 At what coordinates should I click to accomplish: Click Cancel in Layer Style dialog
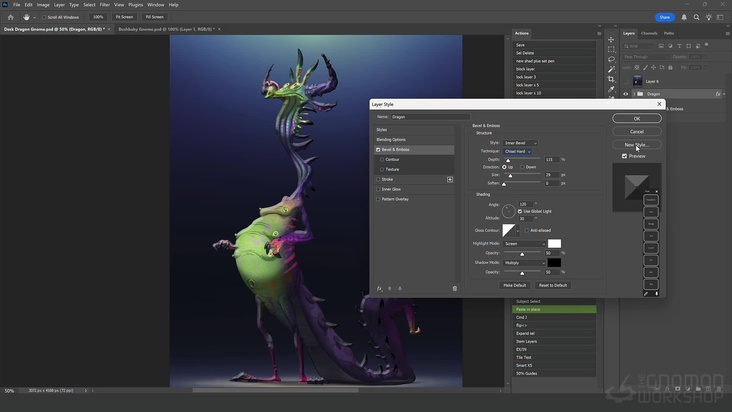click(637, 132)
